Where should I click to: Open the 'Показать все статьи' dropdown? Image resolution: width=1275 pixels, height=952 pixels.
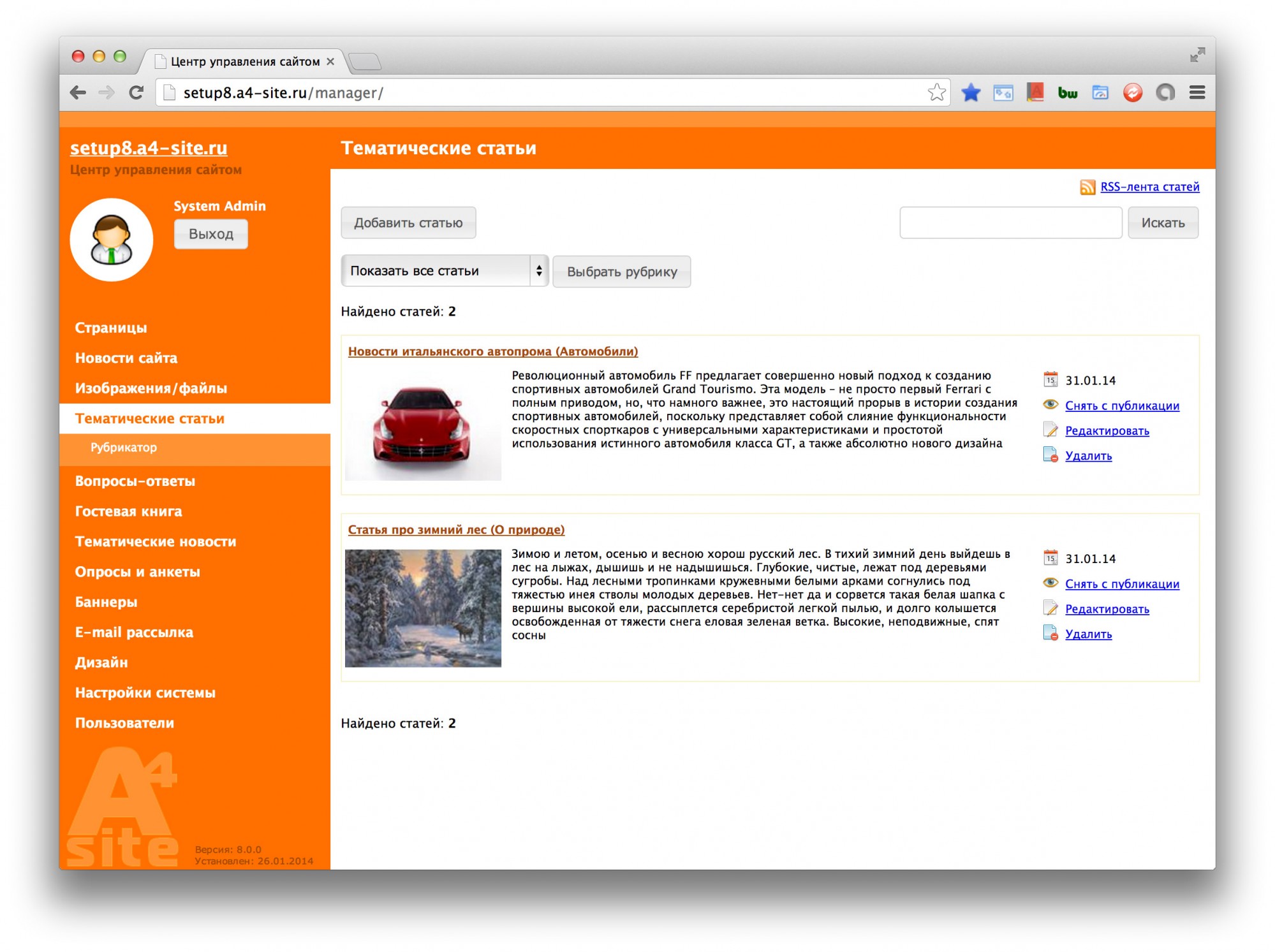coord(444,271)
